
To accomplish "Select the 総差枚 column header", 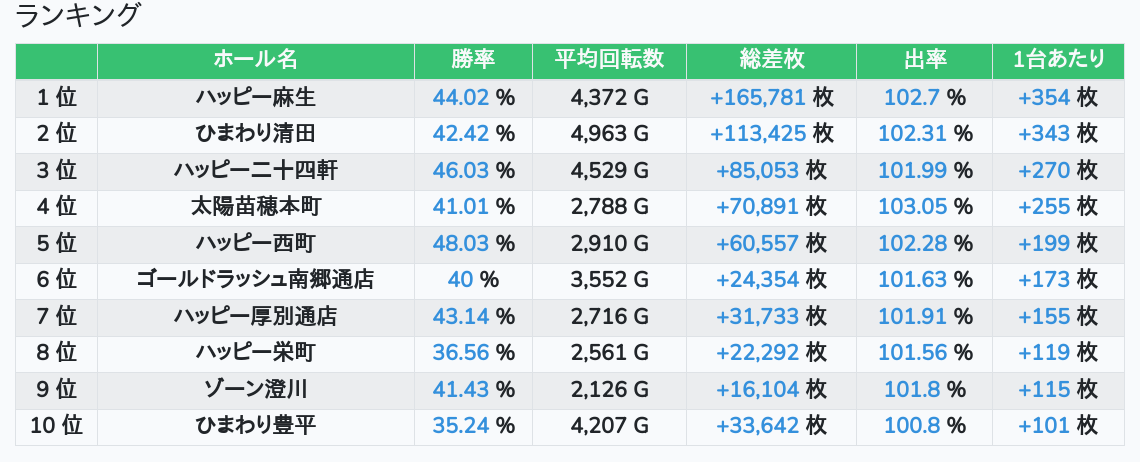I will [x=771, y=60].
